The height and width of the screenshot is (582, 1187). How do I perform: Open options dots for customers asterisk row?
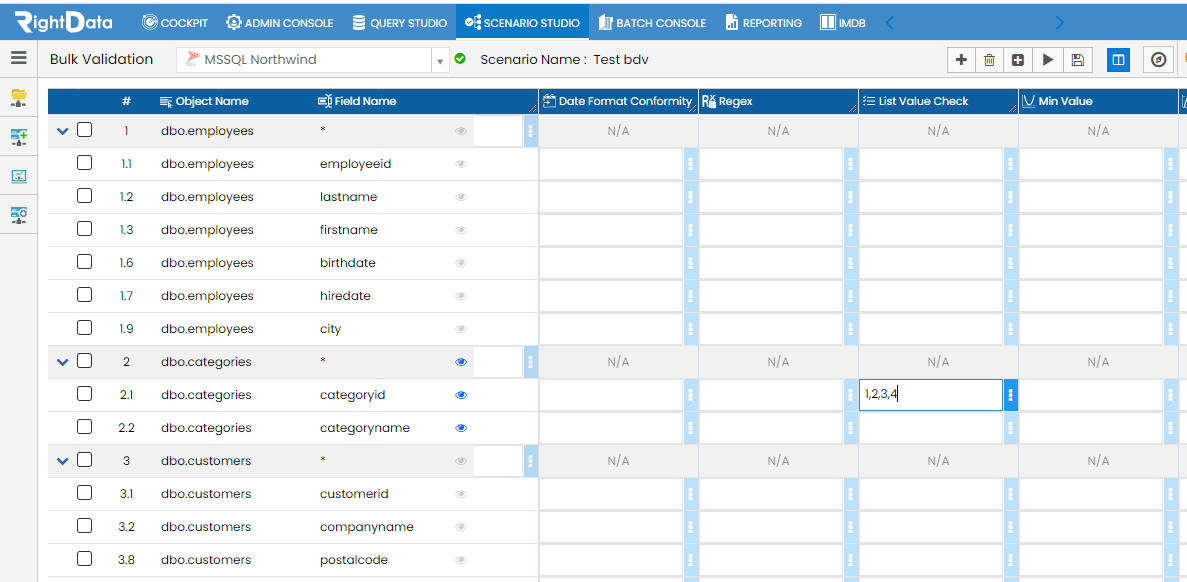[531, 461]
